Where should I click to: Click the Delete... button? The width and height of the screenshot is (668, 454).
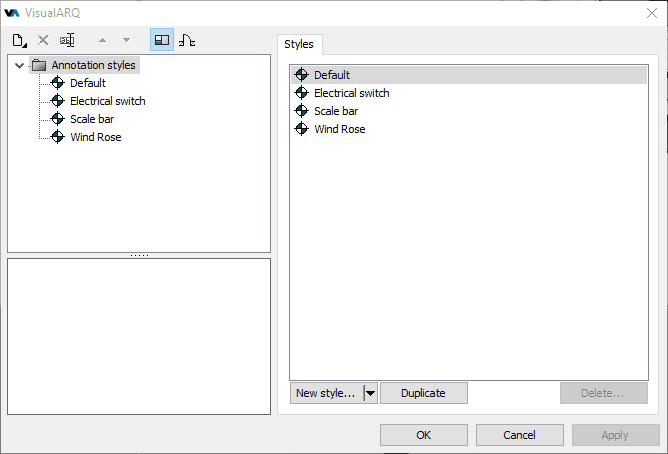[x=604, y=393]
